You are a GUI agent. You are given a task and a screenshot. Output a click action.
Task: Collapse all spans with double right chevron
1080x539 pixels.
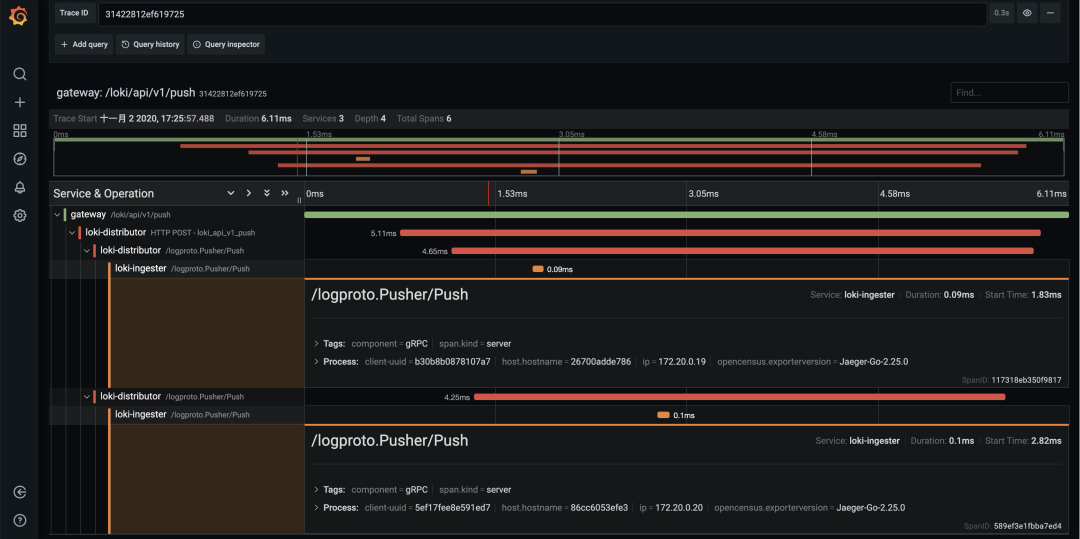pyautogui.click(x=284, y=193)
